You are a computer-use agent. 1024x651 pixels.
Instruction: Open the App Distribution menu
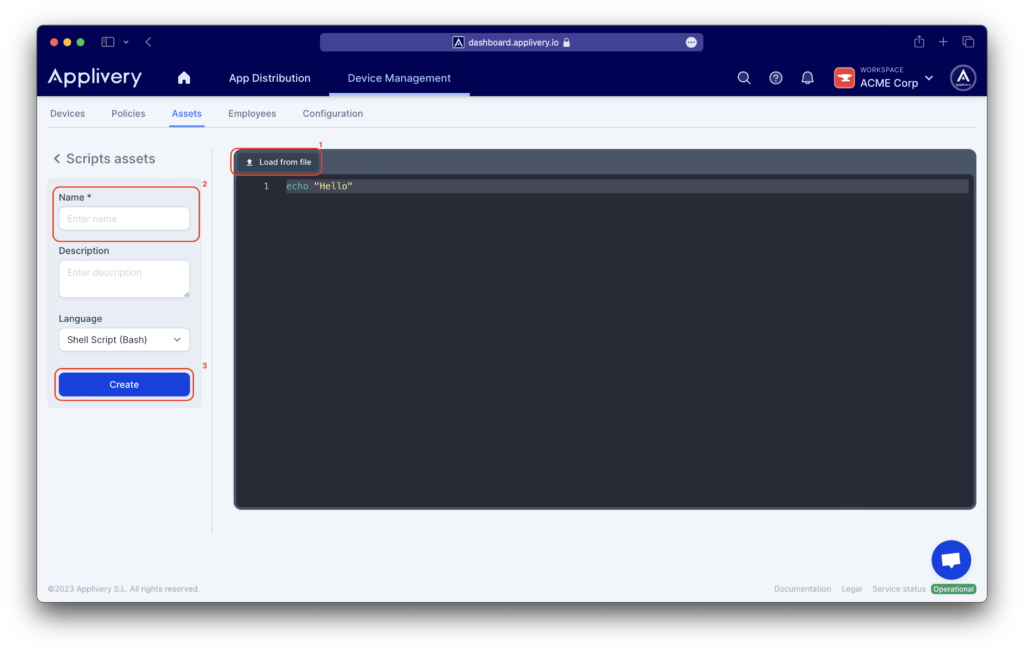[270, 78]
